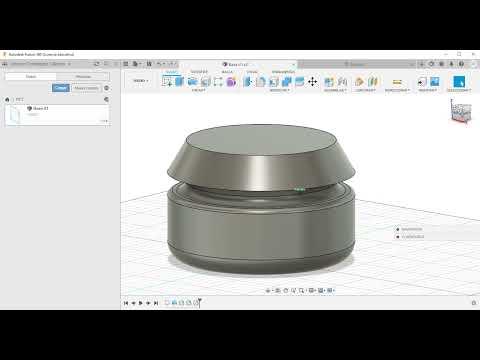Image resolution: width=480 pixels, height=360 pixels.
Task: Select the Create Sketch tool
Action: (167, 81)
